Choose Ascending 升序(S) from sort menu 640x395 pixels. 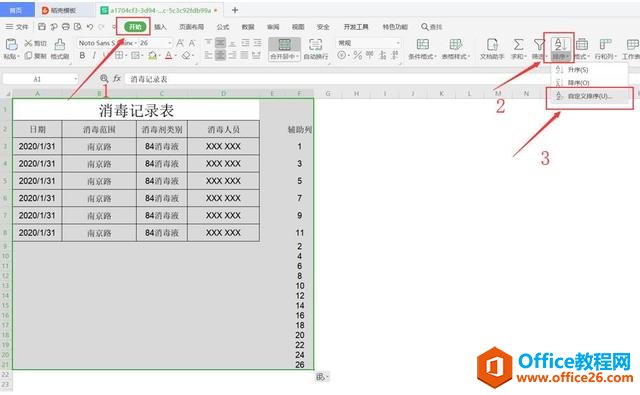point(589,70)
